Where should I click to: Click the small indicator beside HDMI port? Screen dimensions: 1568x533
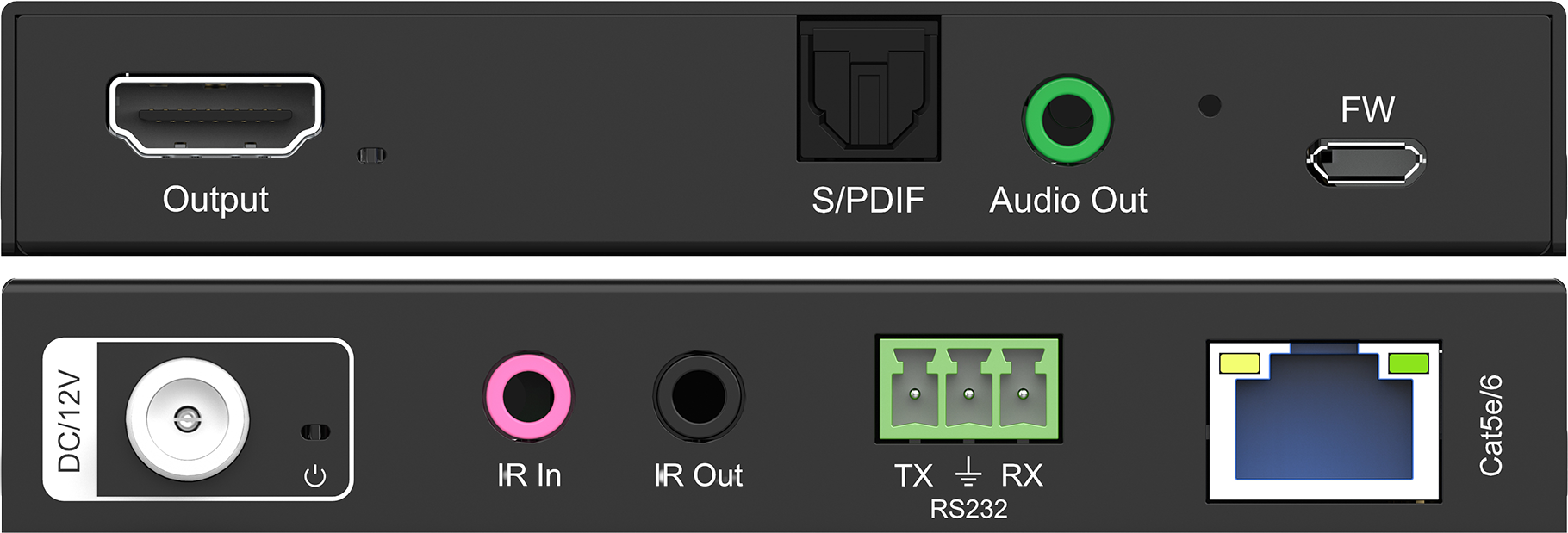coord(371,155)
